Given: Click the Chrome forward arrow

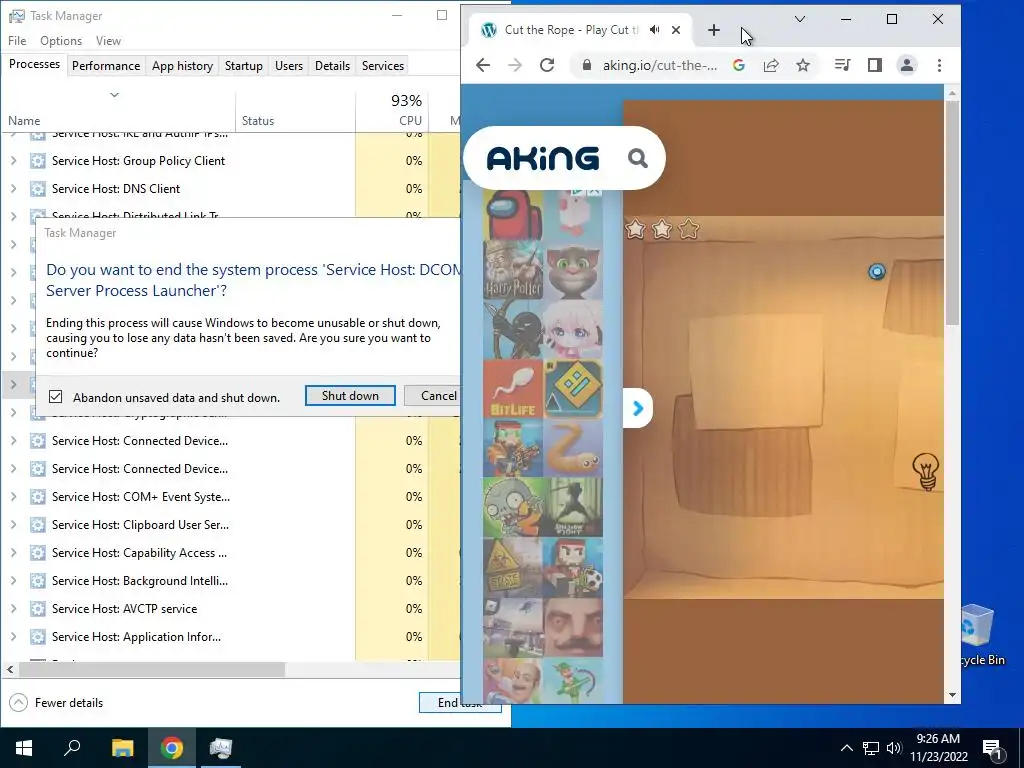Looking at the screenshot, I should (x=515, y=65).
